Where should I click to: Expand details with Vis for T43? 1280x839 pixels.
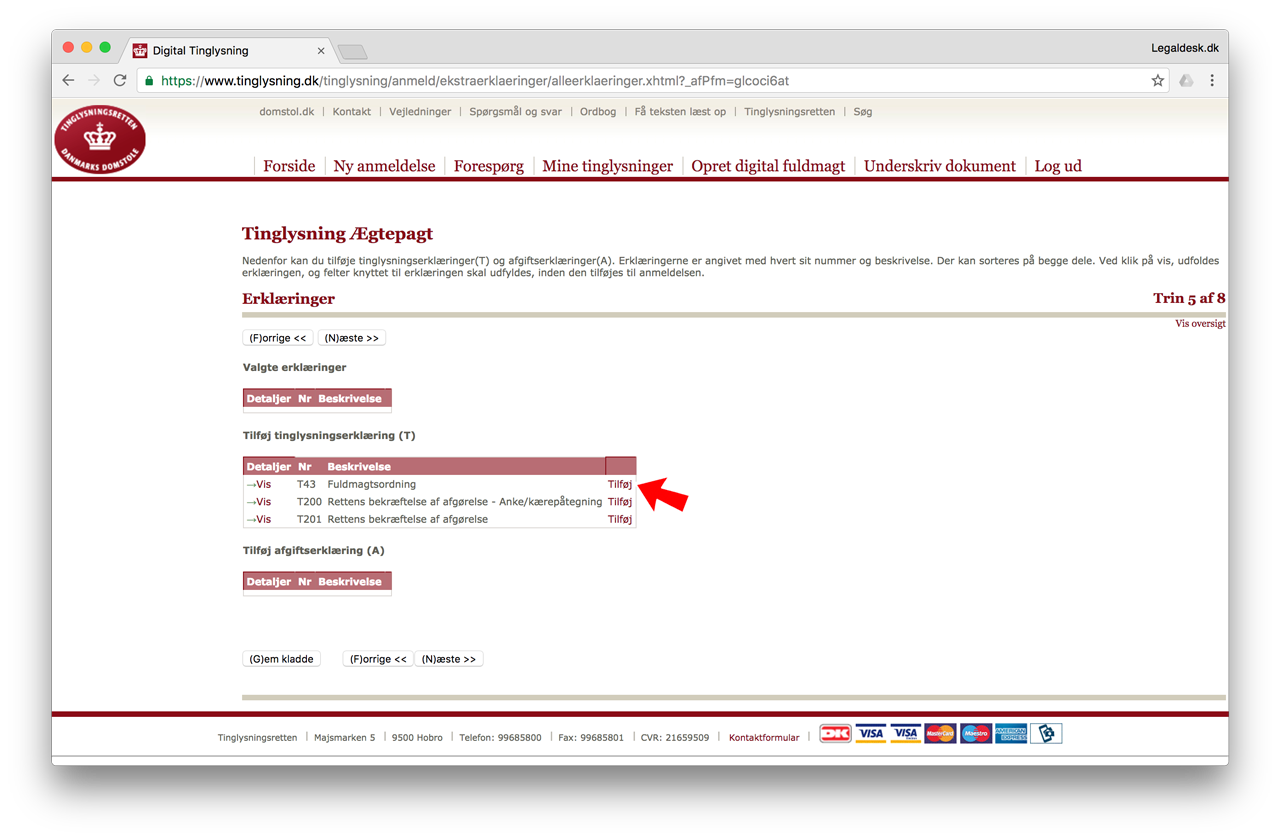[259, 484]
